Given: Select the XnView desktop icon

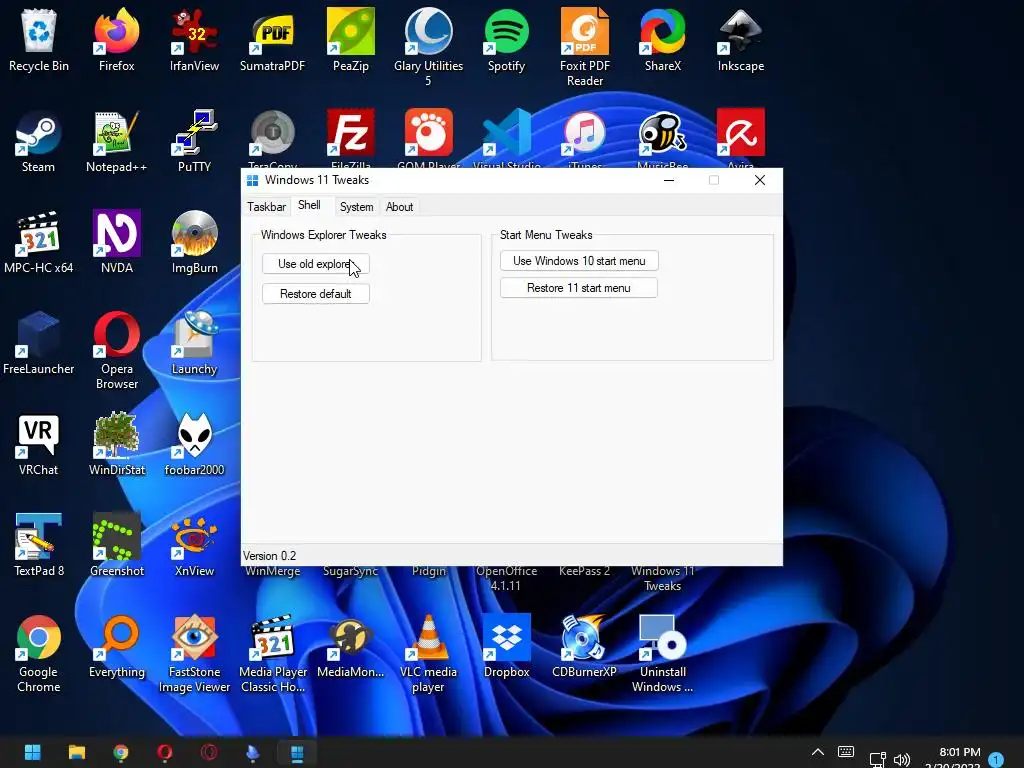Looking at the screenshot, I should point(194,545).
